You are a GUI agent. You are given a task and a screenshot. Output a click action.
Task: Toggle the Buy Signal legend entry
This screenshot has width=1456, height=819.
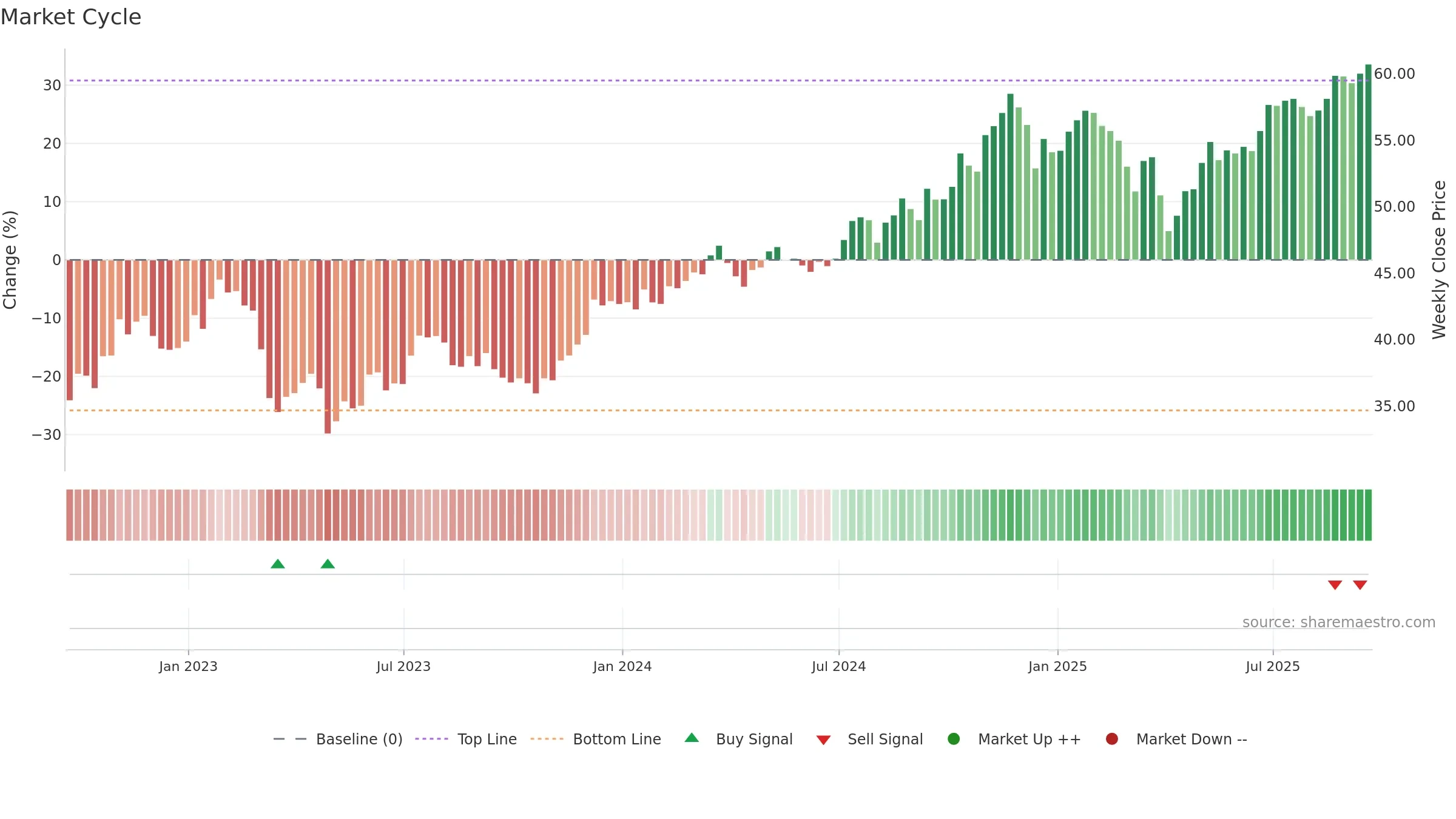point(738,739)
